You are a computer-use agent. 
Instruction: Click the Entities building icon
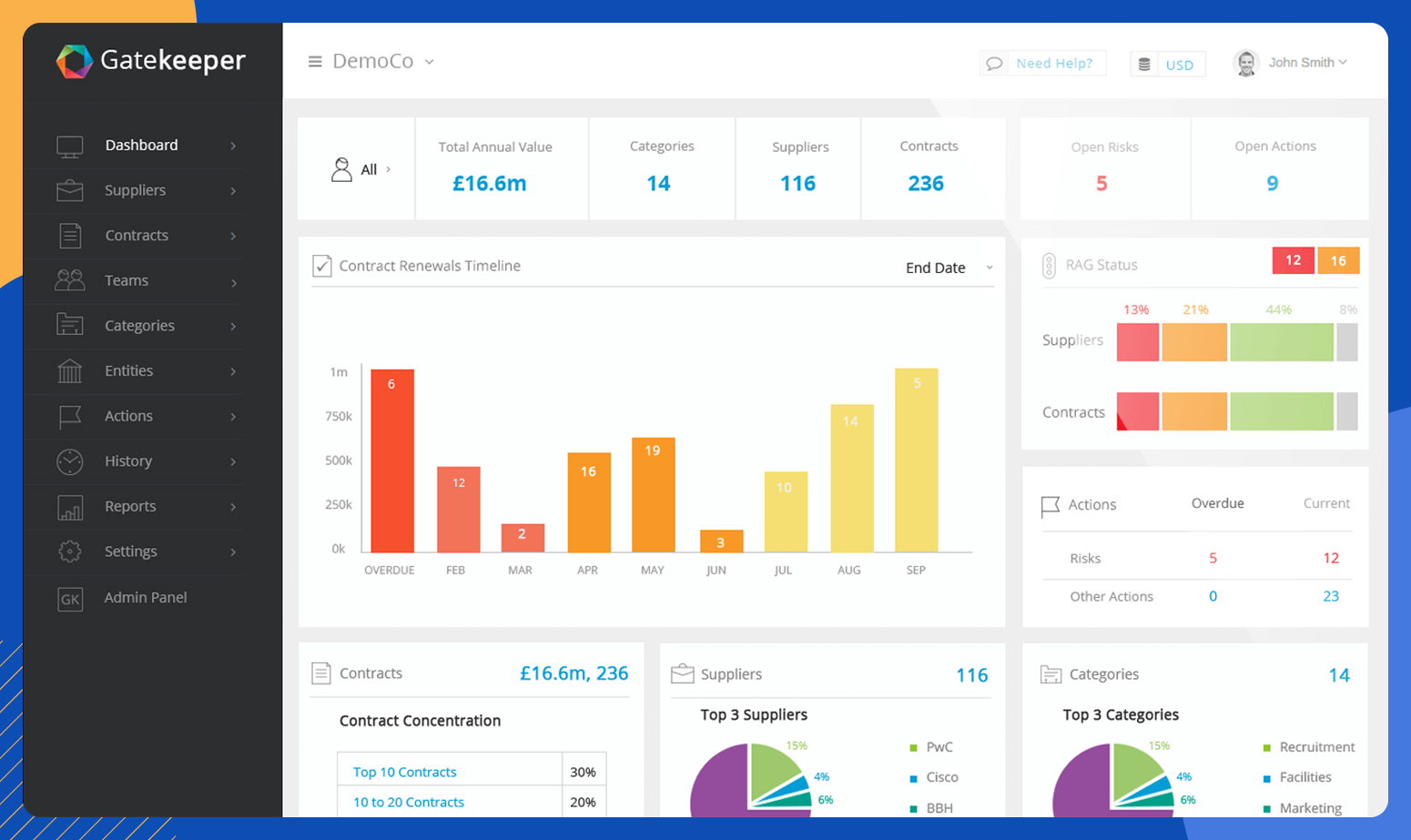pyautogui.click(x=69, y=370)
